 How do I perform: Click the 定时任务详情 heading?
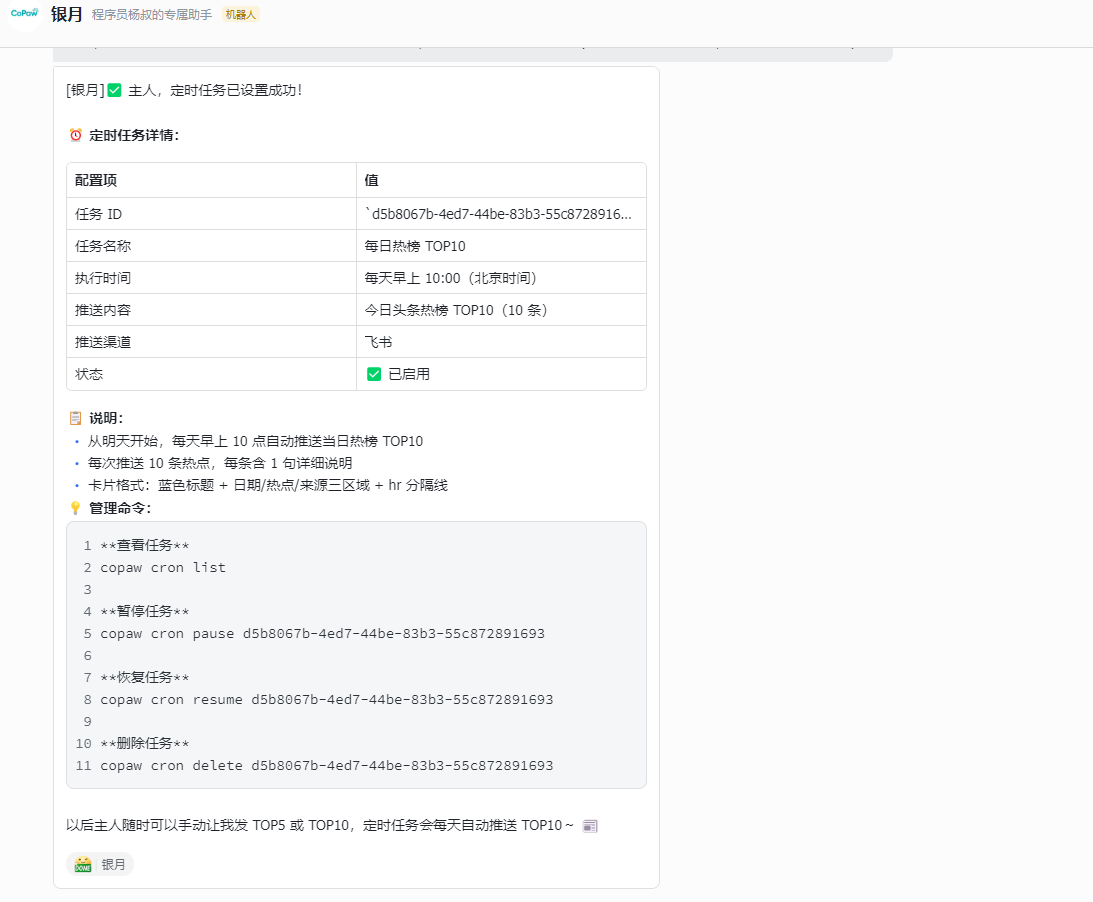134,135
